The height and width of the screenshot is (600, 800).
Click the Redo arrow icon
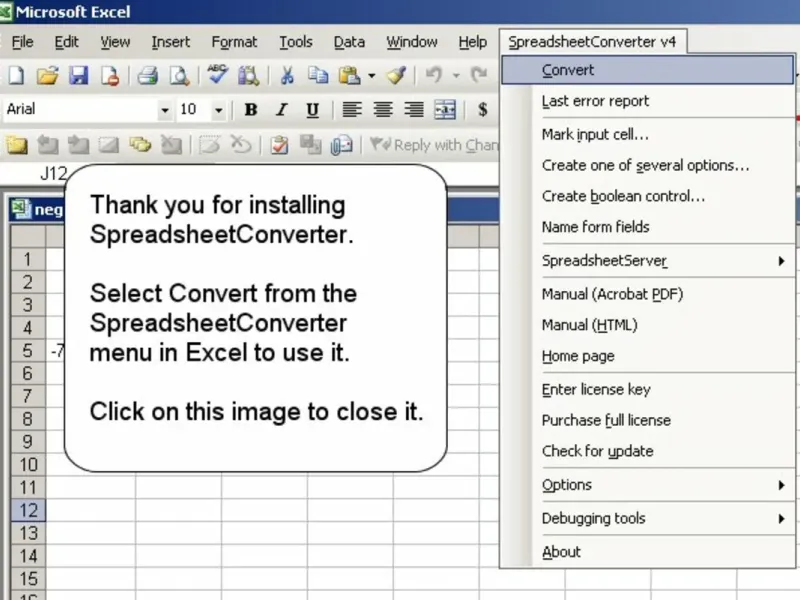[479, 76]
